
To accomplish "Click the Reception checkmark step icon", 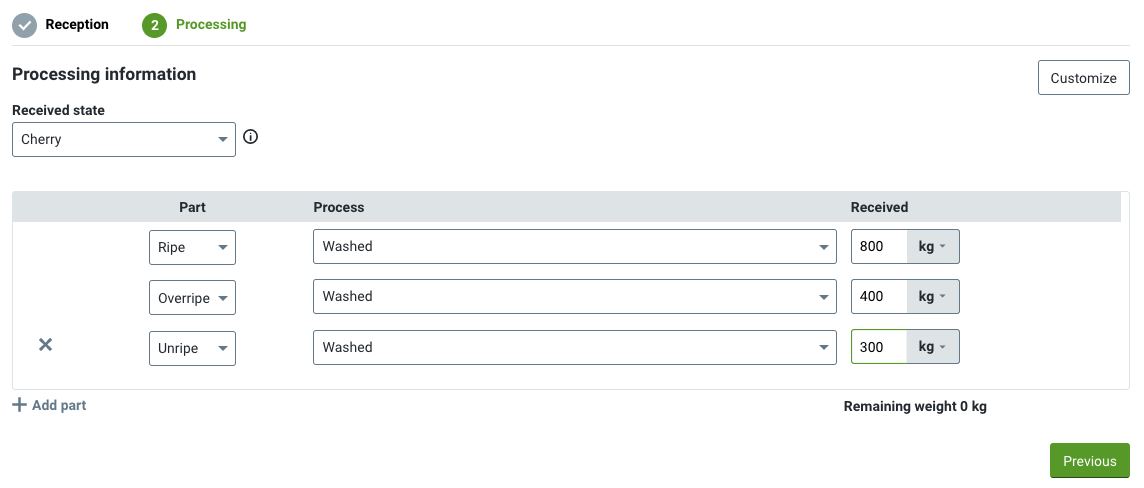I will coord(25,25).
